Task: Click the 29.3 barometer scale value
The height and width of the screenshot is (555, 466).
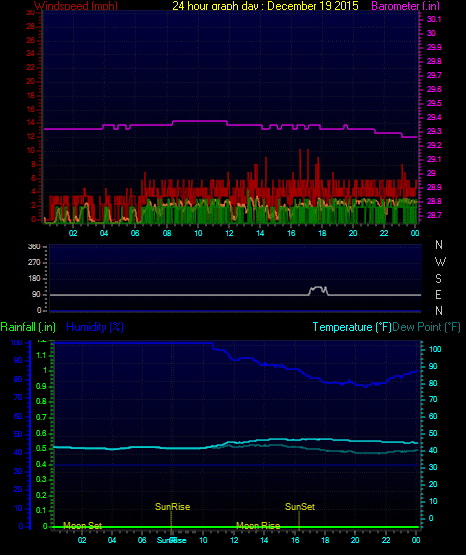Action: tap(434, 131)
